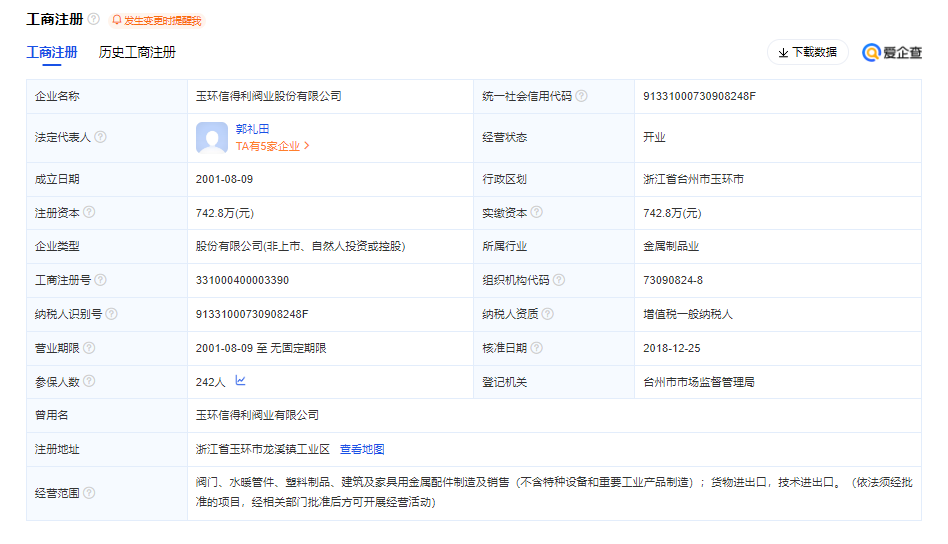Click 2001-08-09 至 无固定期限 value
The image size is (948, 544).
(261, 348)
